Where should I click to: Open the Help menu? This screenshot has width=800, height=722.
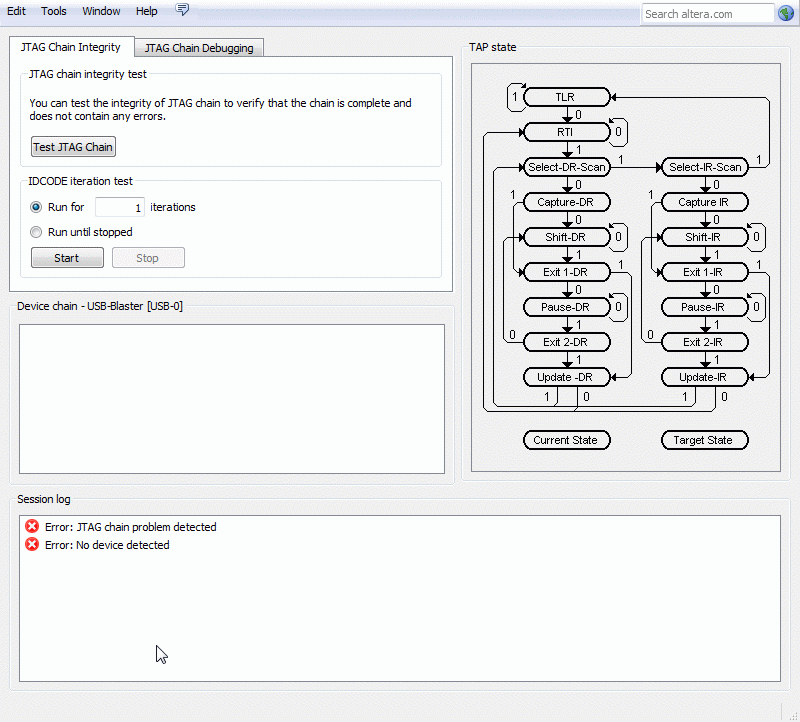pos(147,11)
